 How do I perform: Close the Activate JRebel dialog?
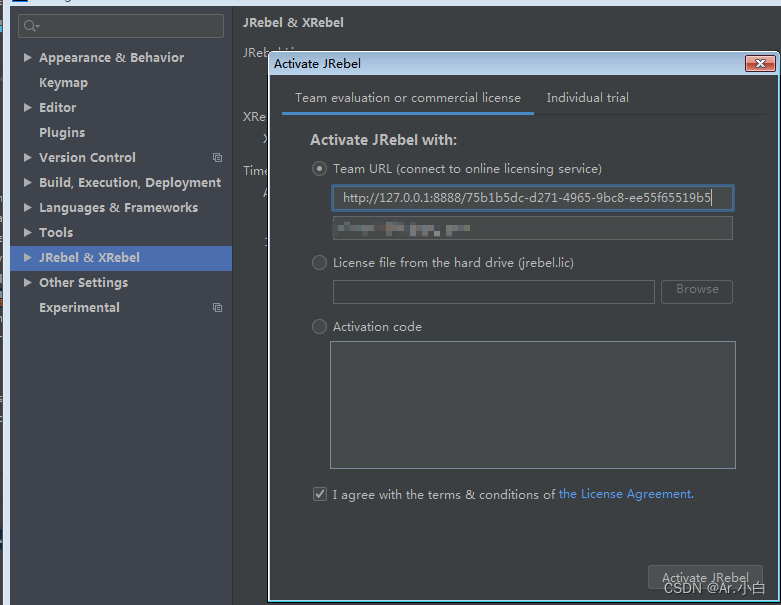[760, 64]
